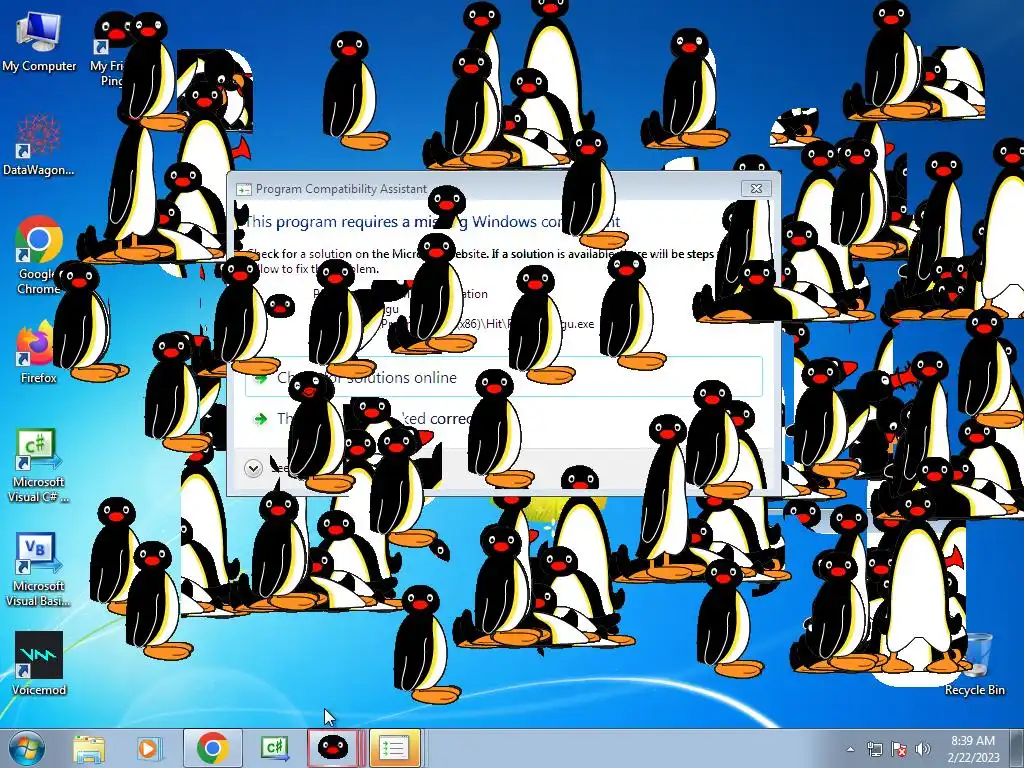
Task: Open the My Friend Pingu desktop shortcut
Action: coord(108,51)
